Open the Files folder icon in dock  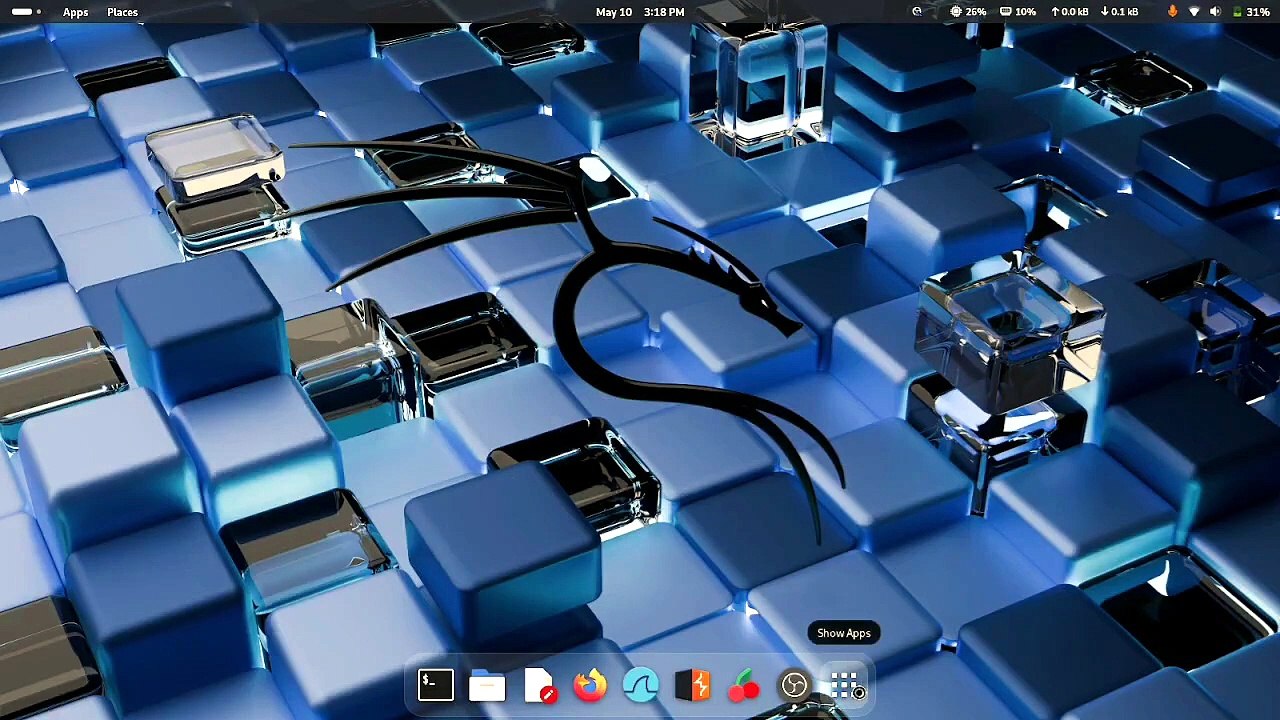pyautogui.click(x=487, y=686)
